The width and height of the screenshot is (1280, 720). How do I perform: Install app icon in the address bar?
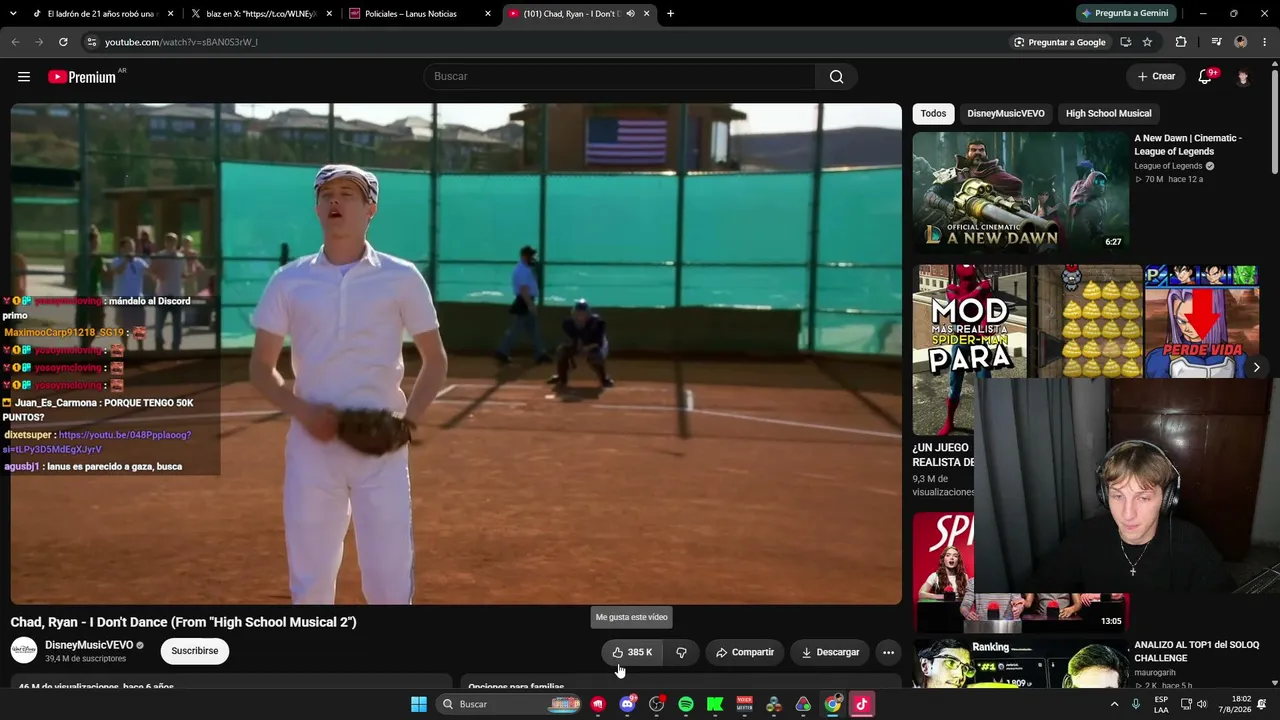(x=1126, y=42)
